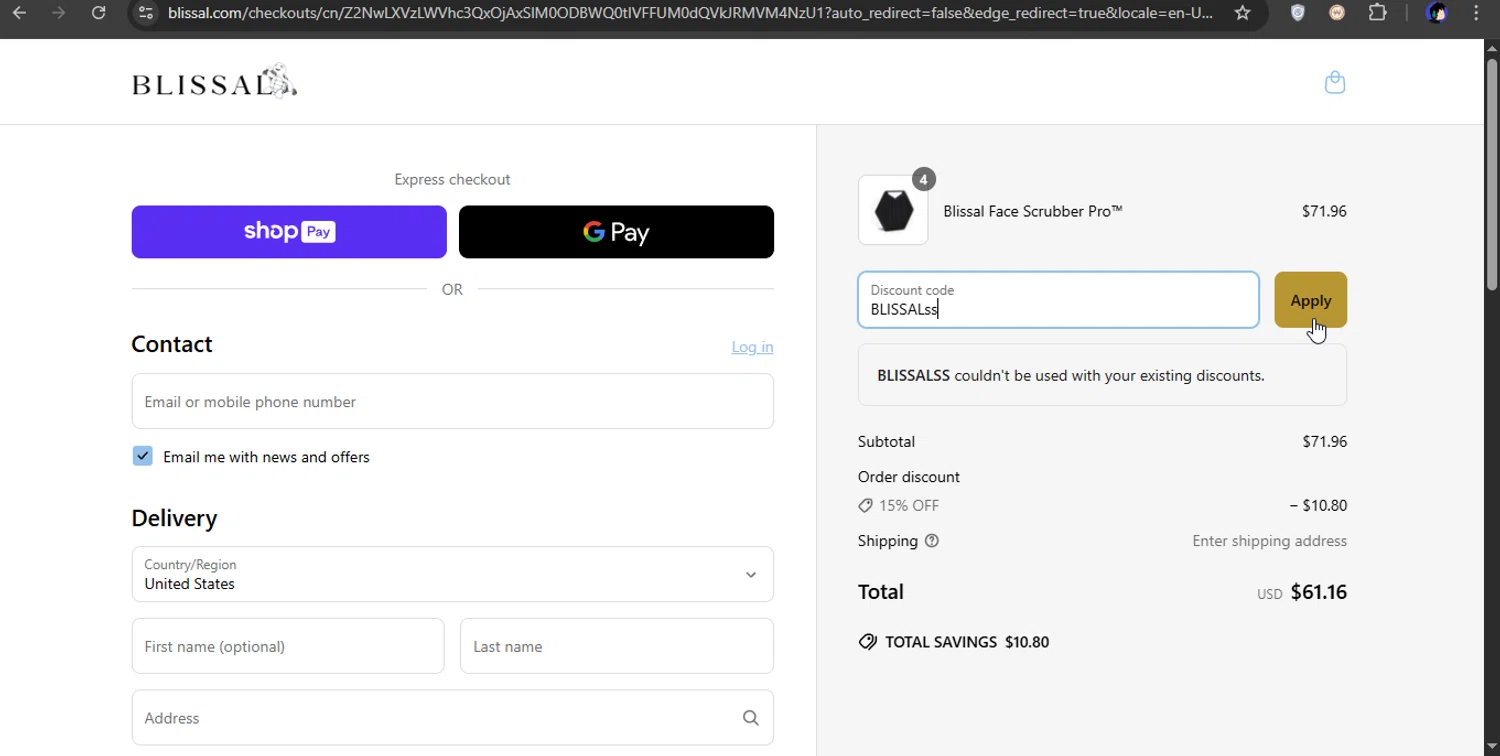Image resolution: width=1500 pixels, height=756 pixels.
Task: Open the browser profile avatar
Action: (1437, 13)
